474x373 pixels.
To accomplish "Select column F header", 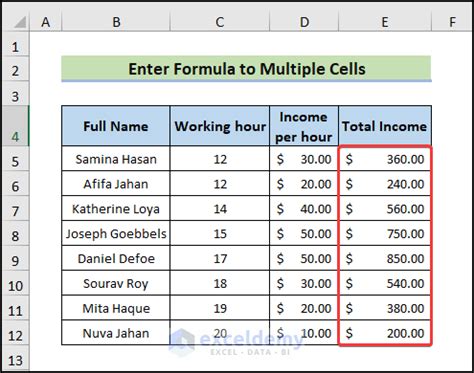I will pos(452,22).
